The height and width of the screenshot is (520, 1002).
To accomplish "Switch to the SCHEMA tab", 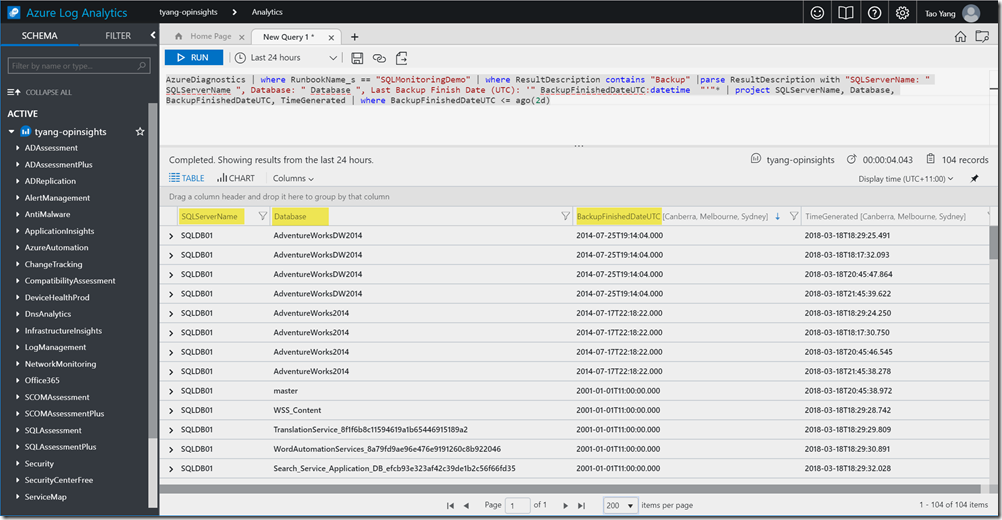I will pos(40,36).
